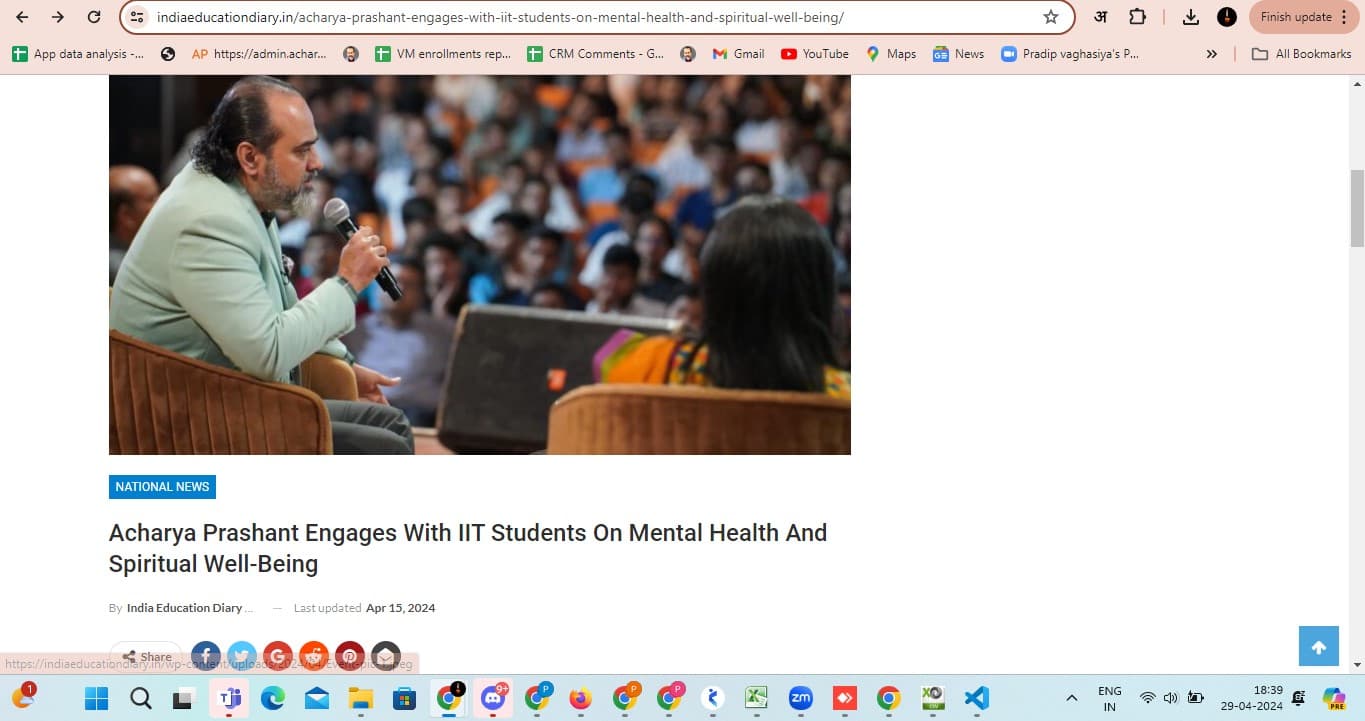Click the page's vertical scrollbar thumb
The image size is (1365, 721).
(x=1357, y=207)
